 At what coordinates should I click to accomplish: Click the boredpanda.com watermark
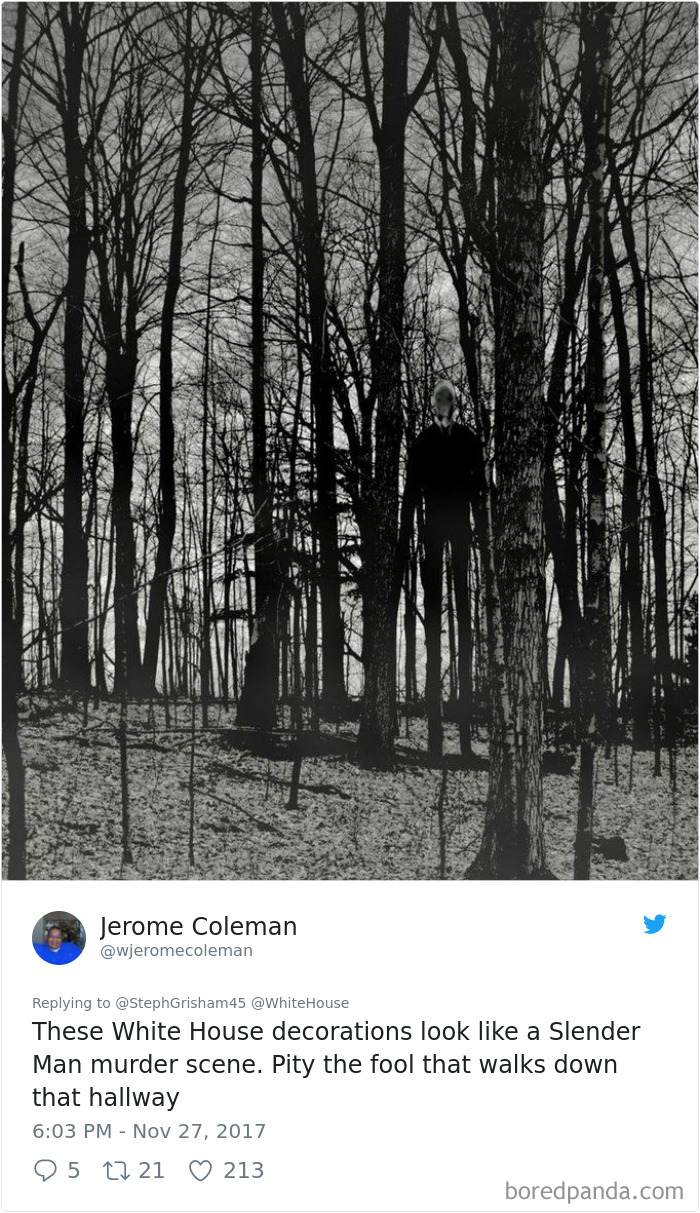[x=594, y=1191]
